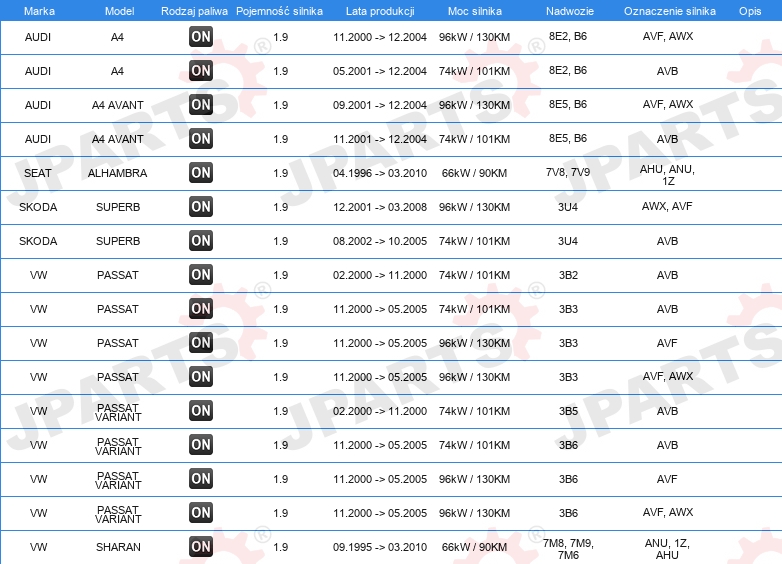The width and height of the screenshot is (782, 564).
Task: Click the engine codes AHU, ANU, 1Z
Action: [x=668, y=175]
